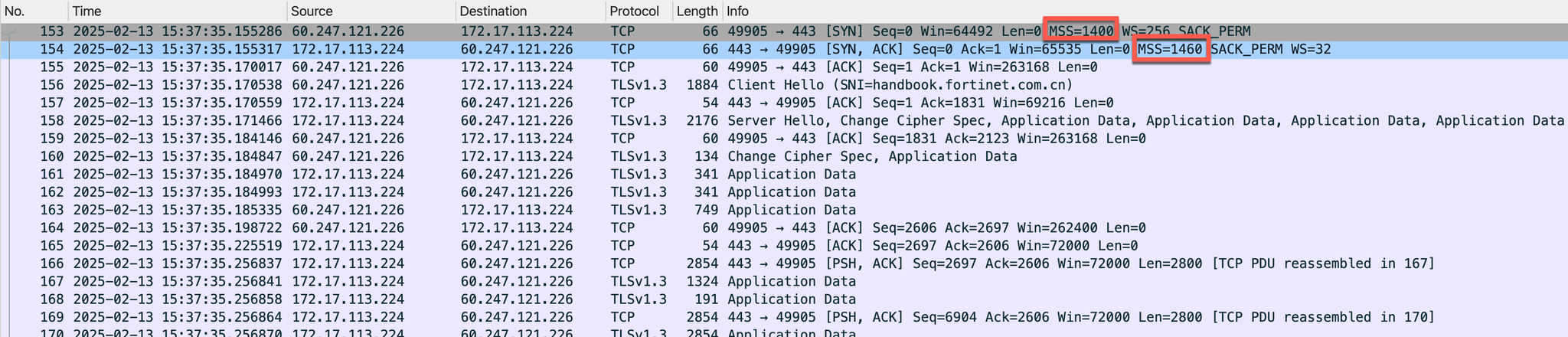Click MSS=1400 in packet 153 info
This screenshot has width=1568, height=337.
[1081, 31]
